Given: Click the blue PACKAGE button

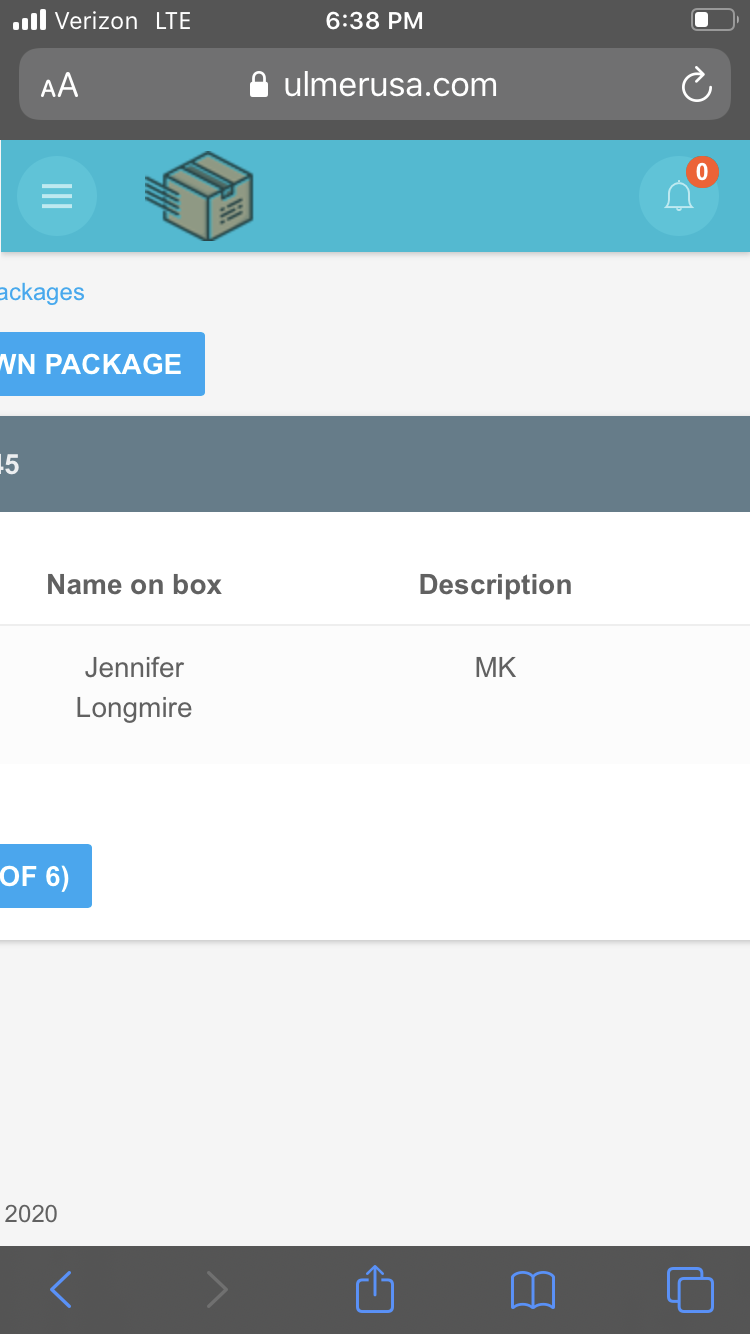Looking at the screenshot, I should tap(102, 364).
